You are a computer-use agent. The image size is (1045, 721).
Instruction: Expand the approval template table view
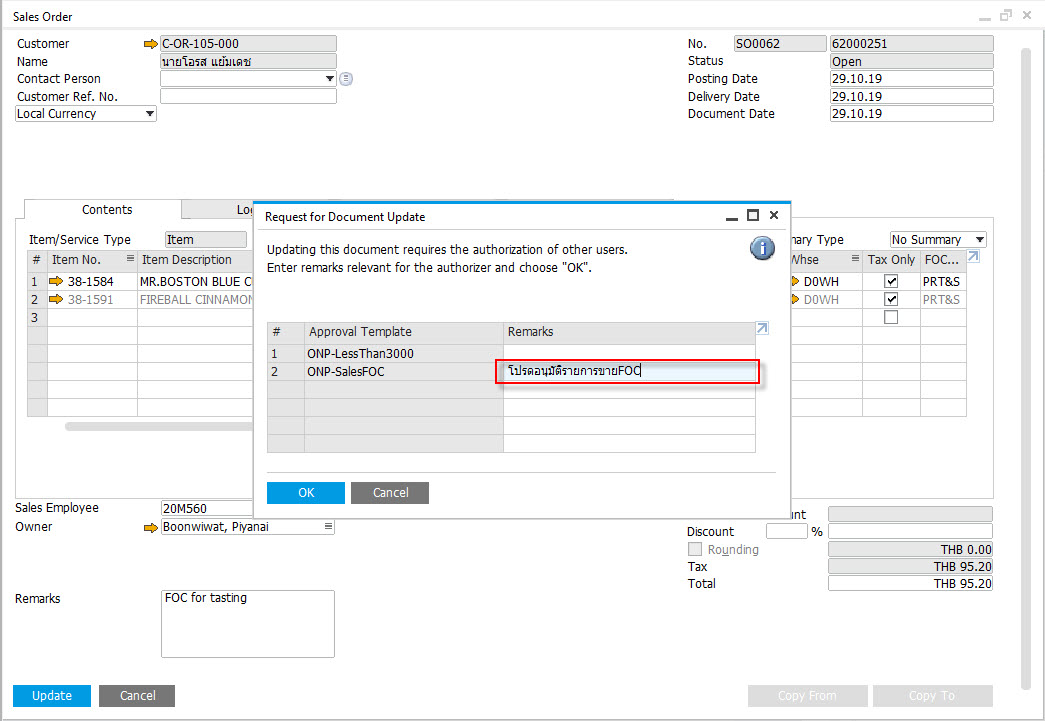point(762,328)
